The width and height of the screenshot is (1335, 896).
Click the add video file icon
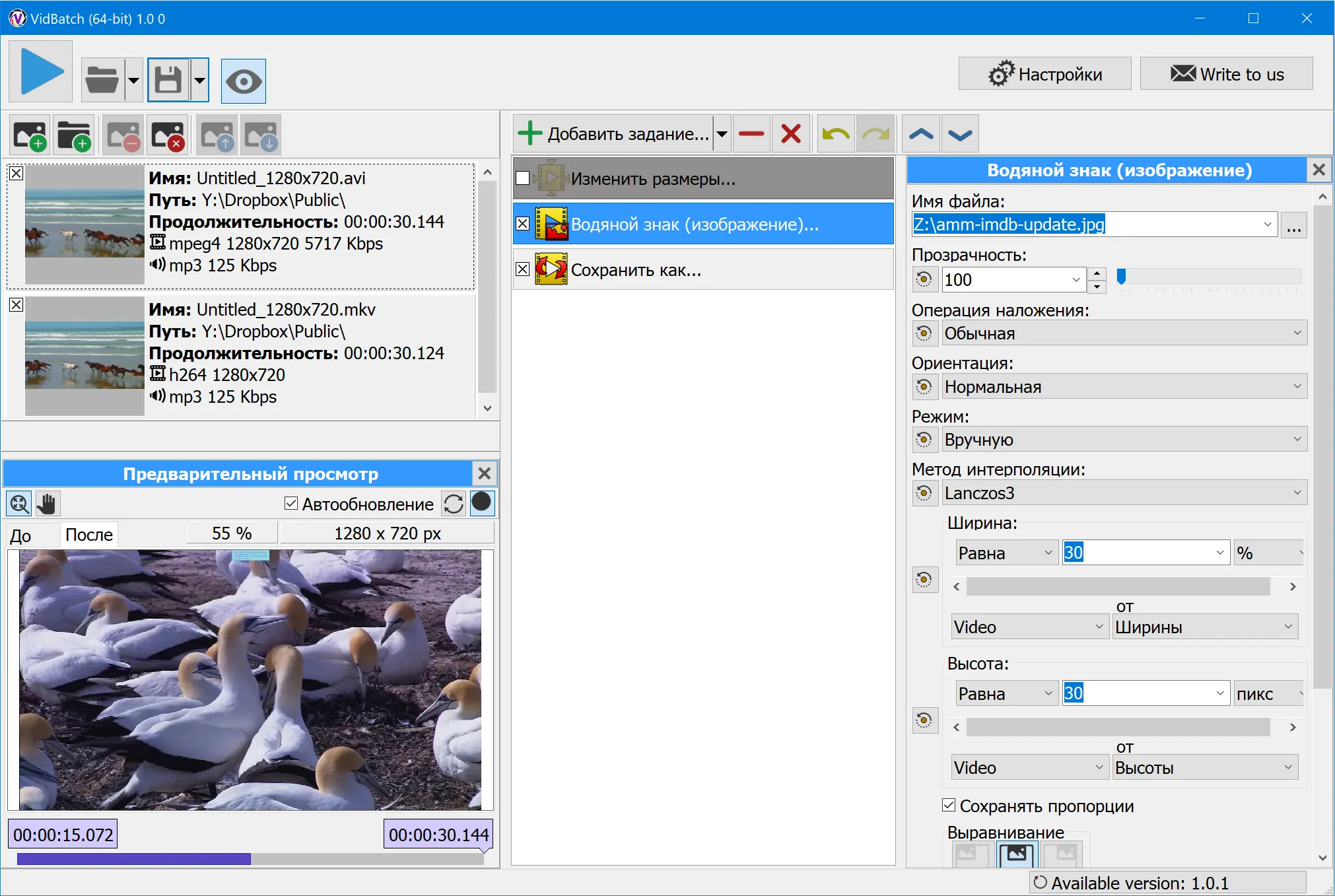coord(30,135)
